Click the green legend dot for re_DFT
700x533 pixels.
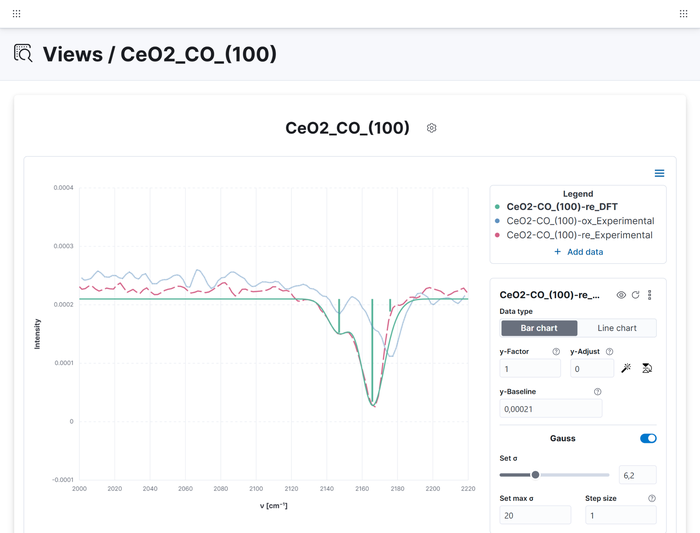(497, 207)
